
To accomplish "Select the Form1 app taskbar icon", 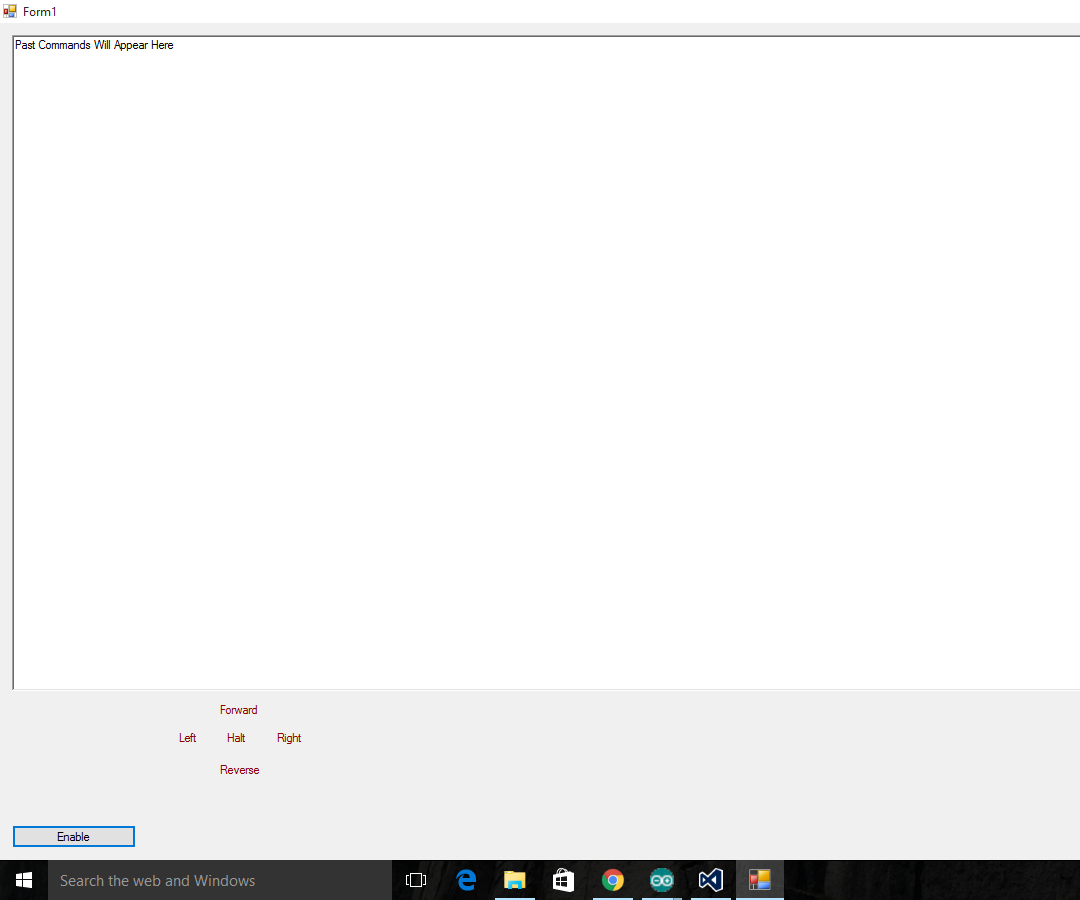I will click(760, 880).
